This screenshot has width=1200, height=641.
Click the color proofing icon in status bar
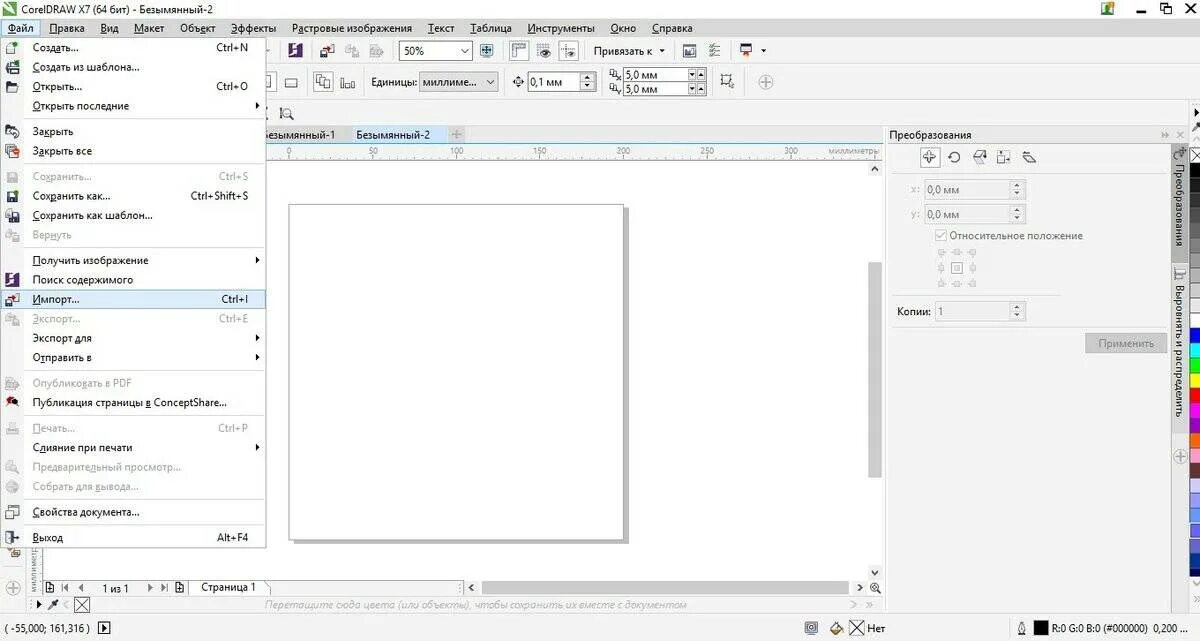[x=812, y=628]
